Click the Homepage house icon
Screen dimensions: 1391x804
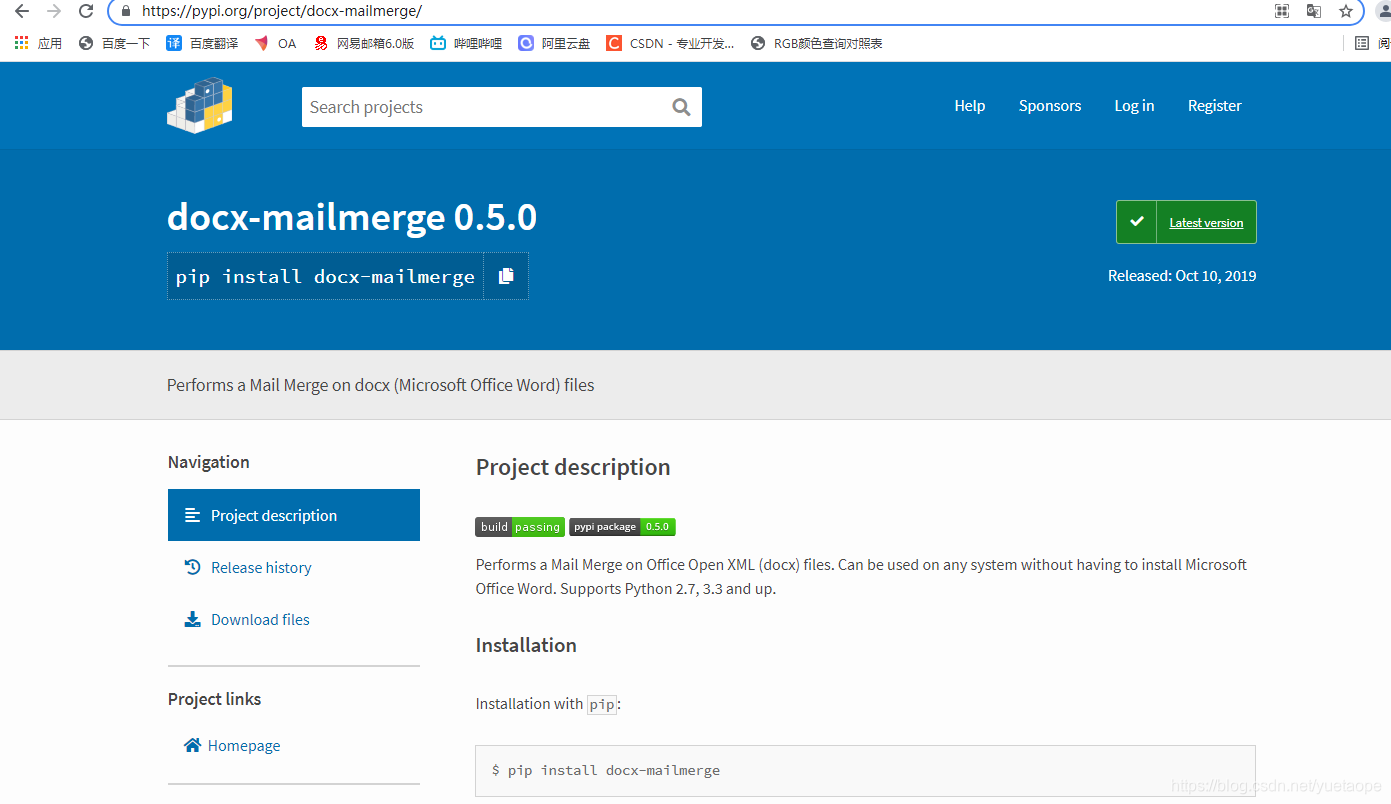point(193,745)
